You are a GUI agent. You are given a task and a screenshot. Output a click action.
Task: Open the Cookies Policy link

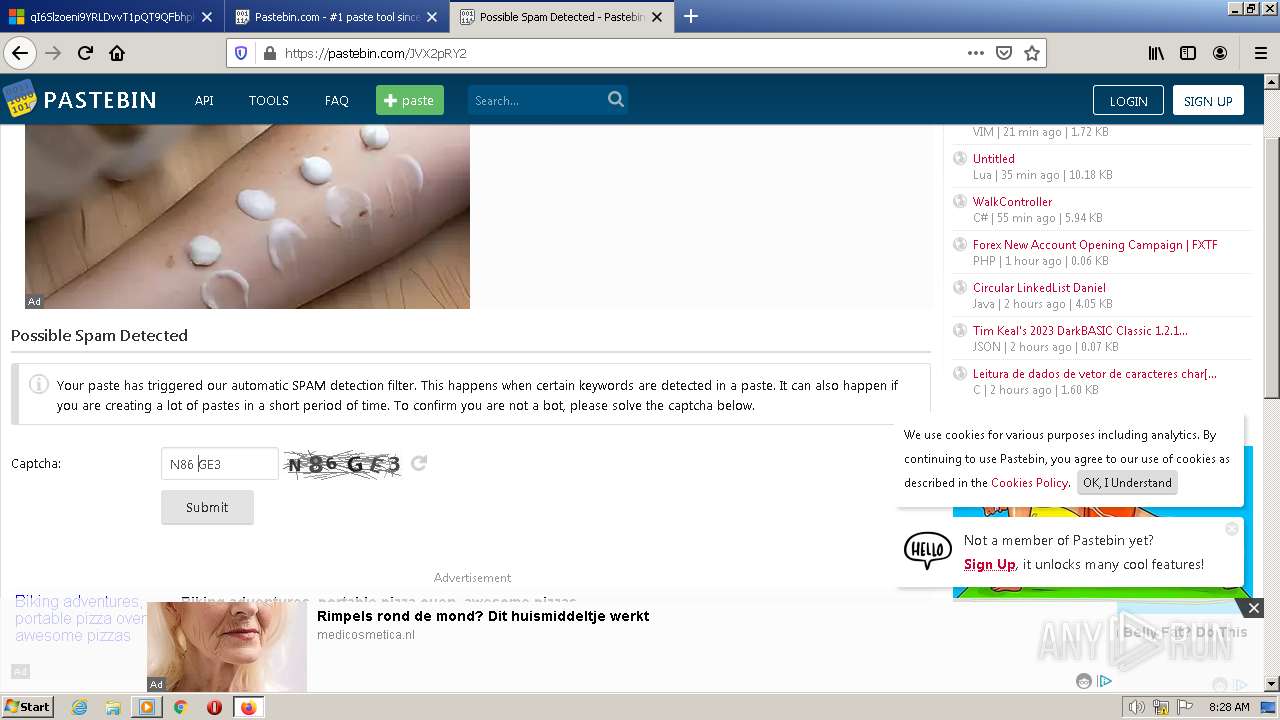click(x=1029, y=482)
